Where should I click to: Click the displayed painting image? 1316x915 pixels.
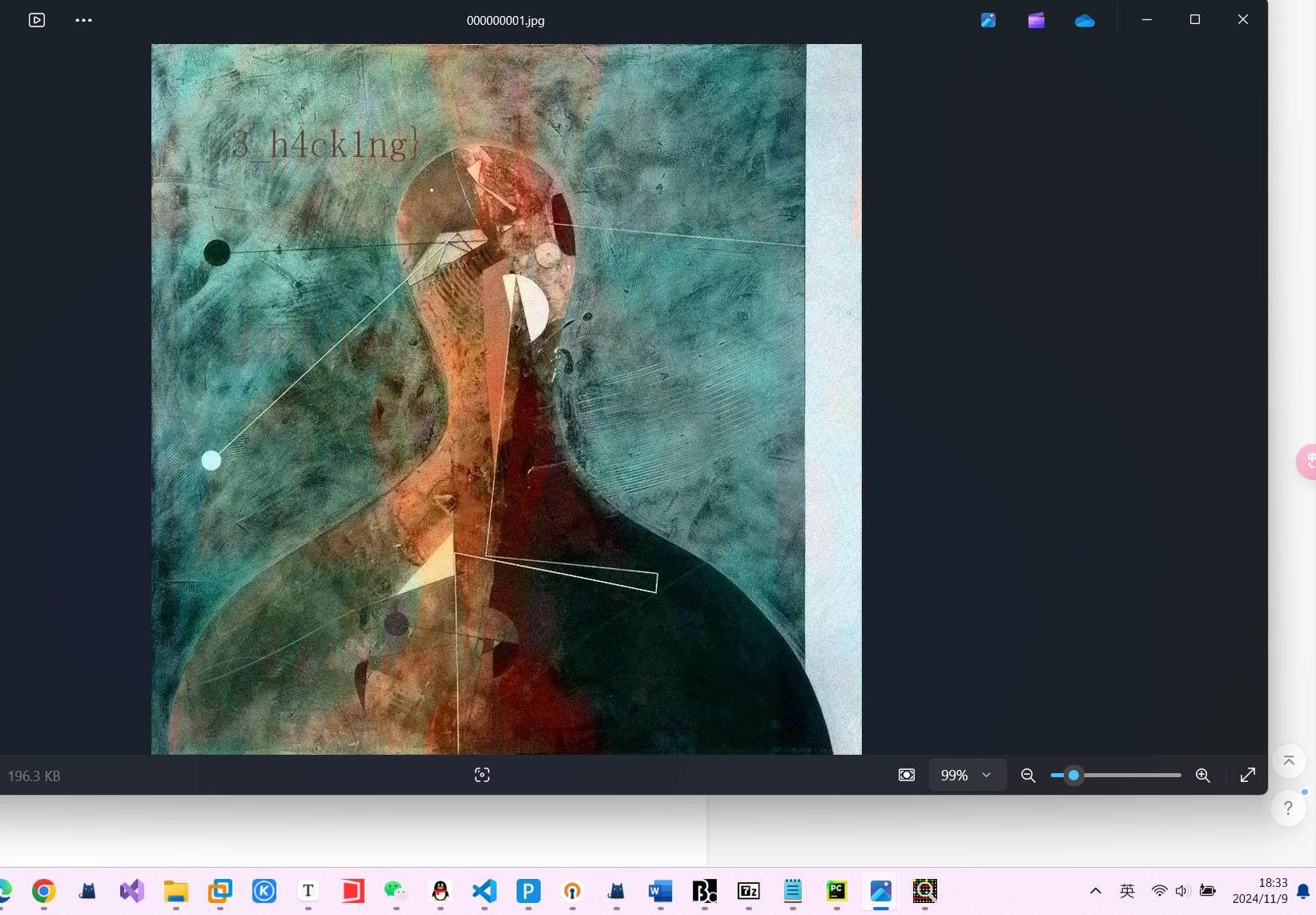pyautogui.click(x=506, y=399)
